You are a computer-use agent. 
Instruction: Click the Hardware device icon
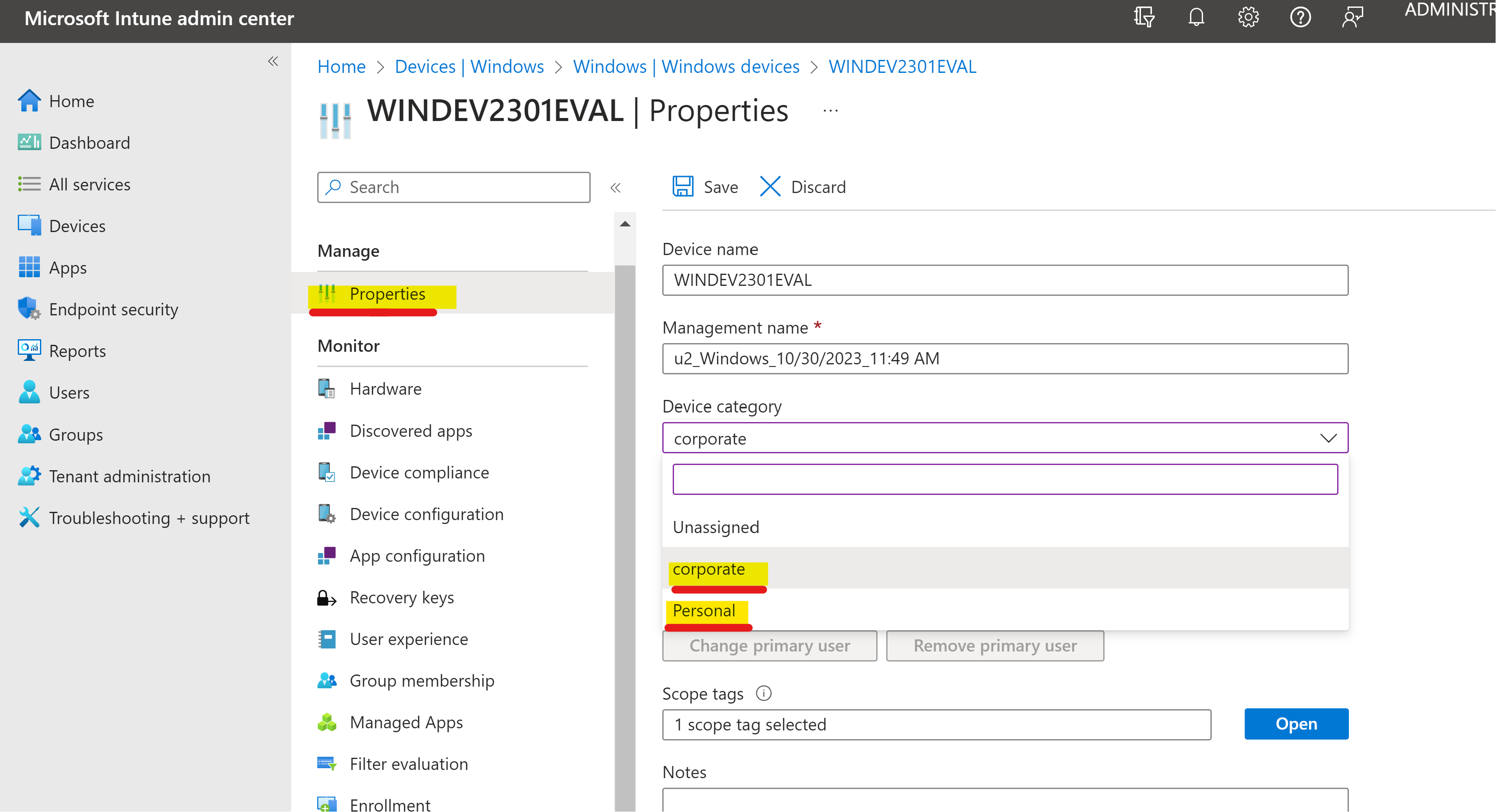pos(326,388)
